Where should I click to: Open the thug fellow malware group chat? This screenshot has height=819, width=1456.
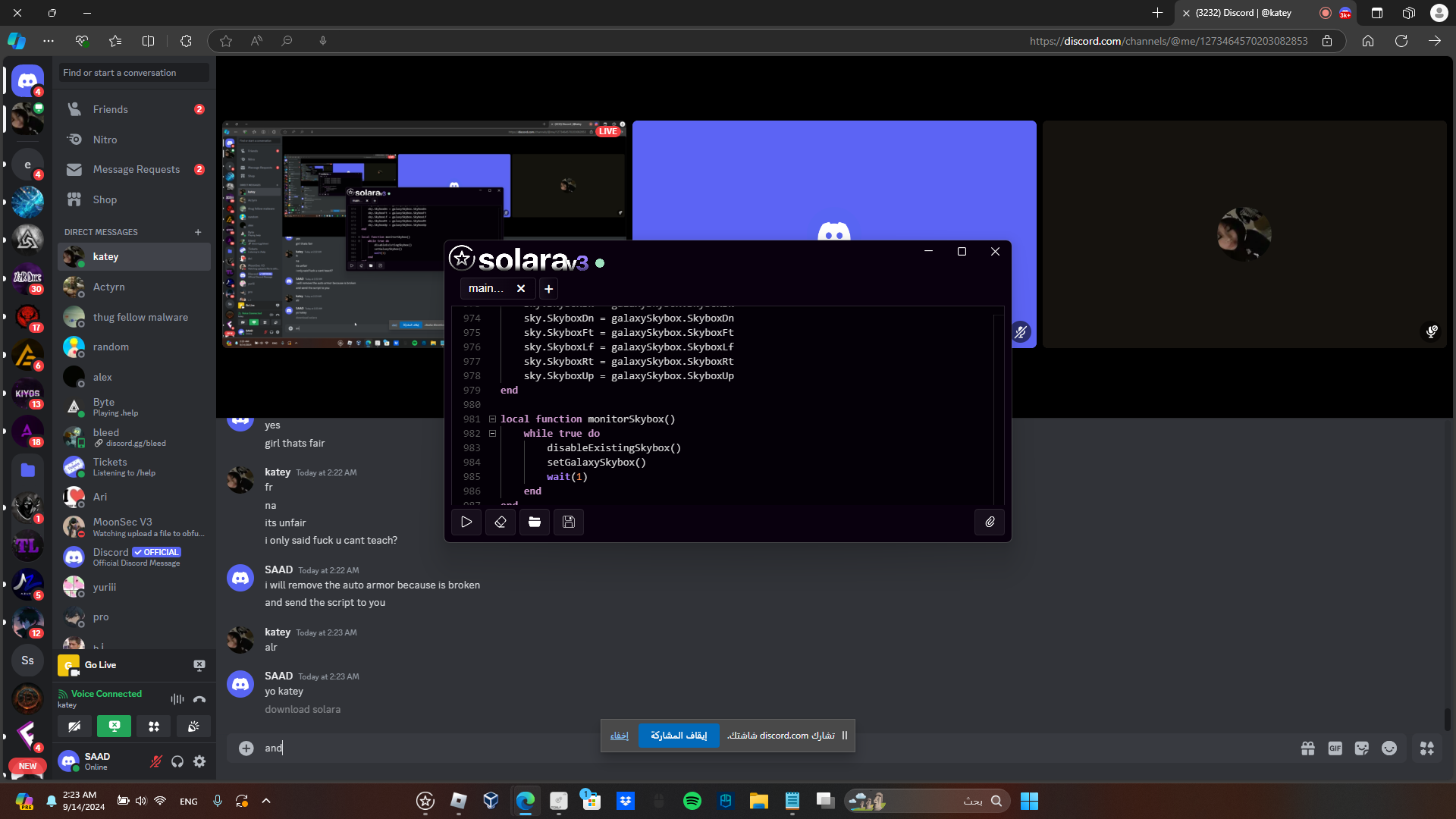click(134, 317)
